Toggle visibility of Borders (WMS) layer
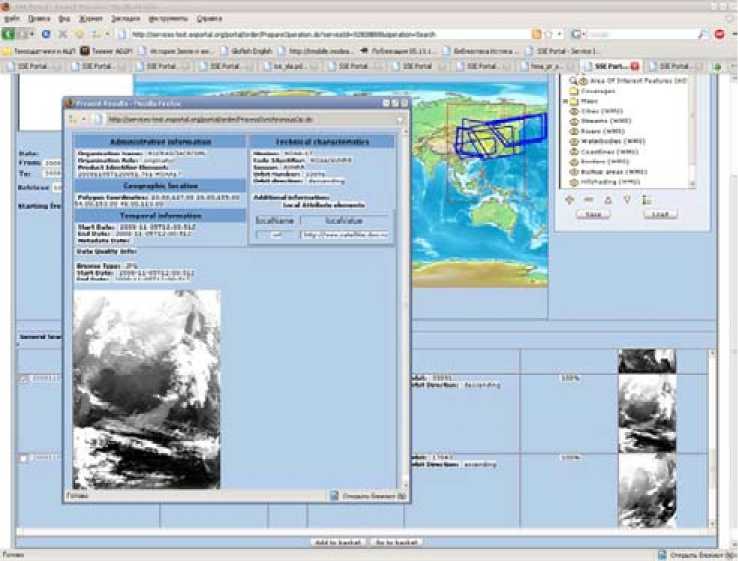The image size is (738, 561). (x=574, y=162)
